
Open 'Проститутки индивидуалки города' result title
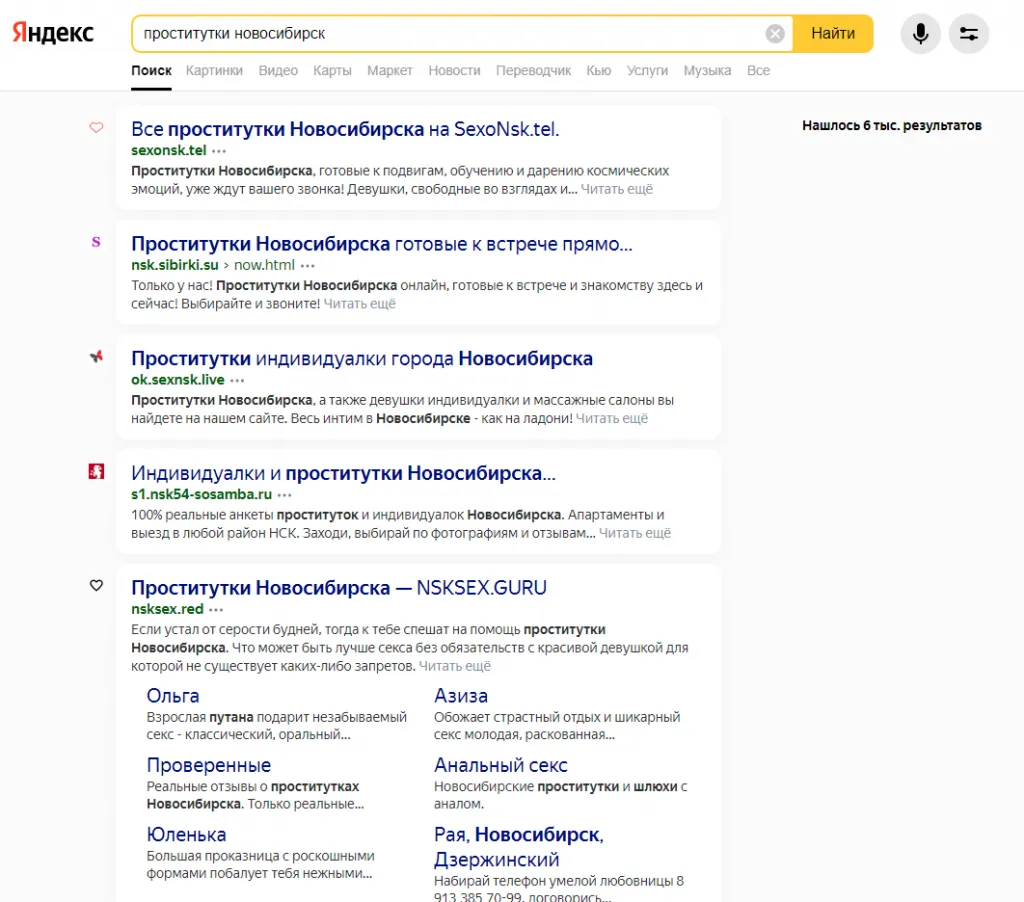coord(362,359)
